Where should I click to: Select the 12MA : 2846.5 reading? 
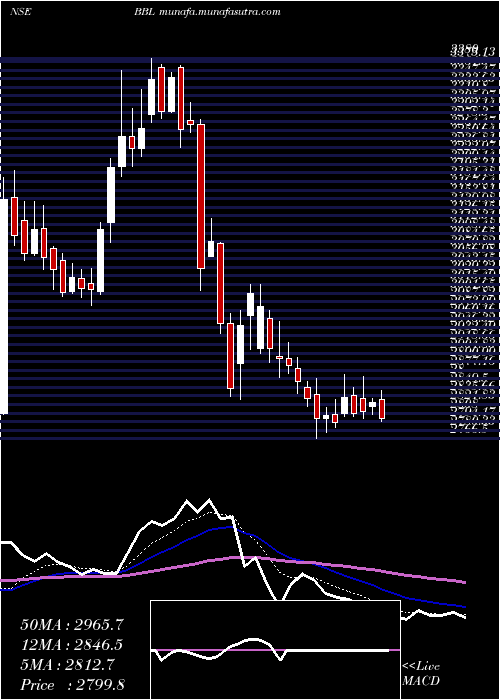point(72,645)
